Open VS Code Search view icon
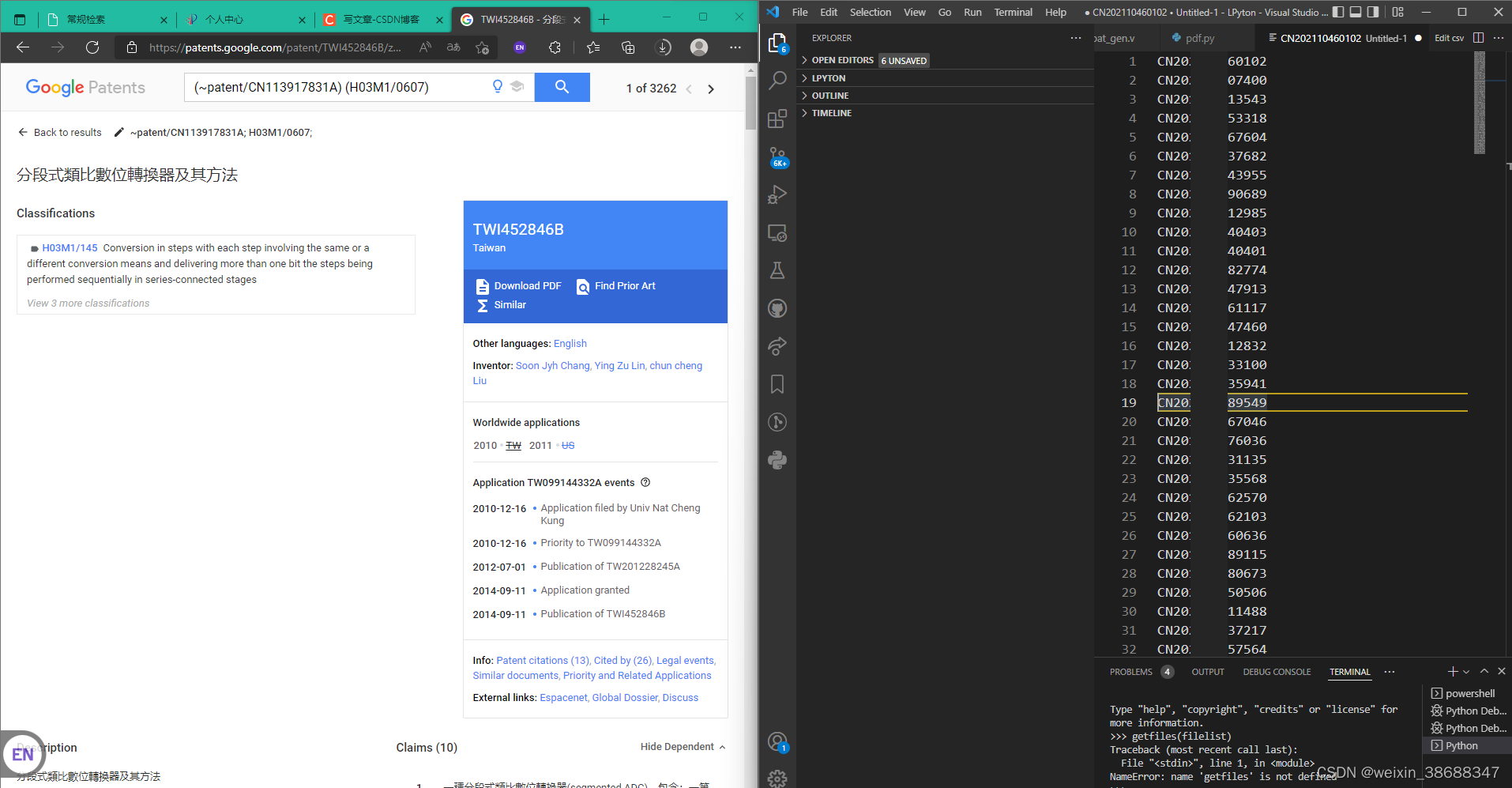This screenshot has width=1512, height=788. click(x=777, y=80)
